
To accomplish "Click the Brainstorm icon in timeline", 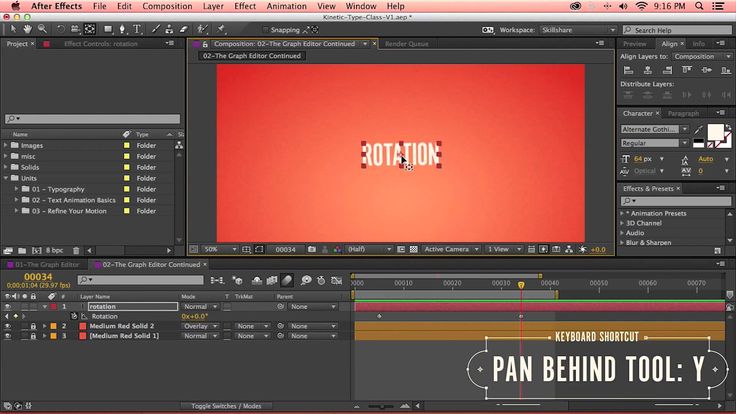I will tap(306, 281).
